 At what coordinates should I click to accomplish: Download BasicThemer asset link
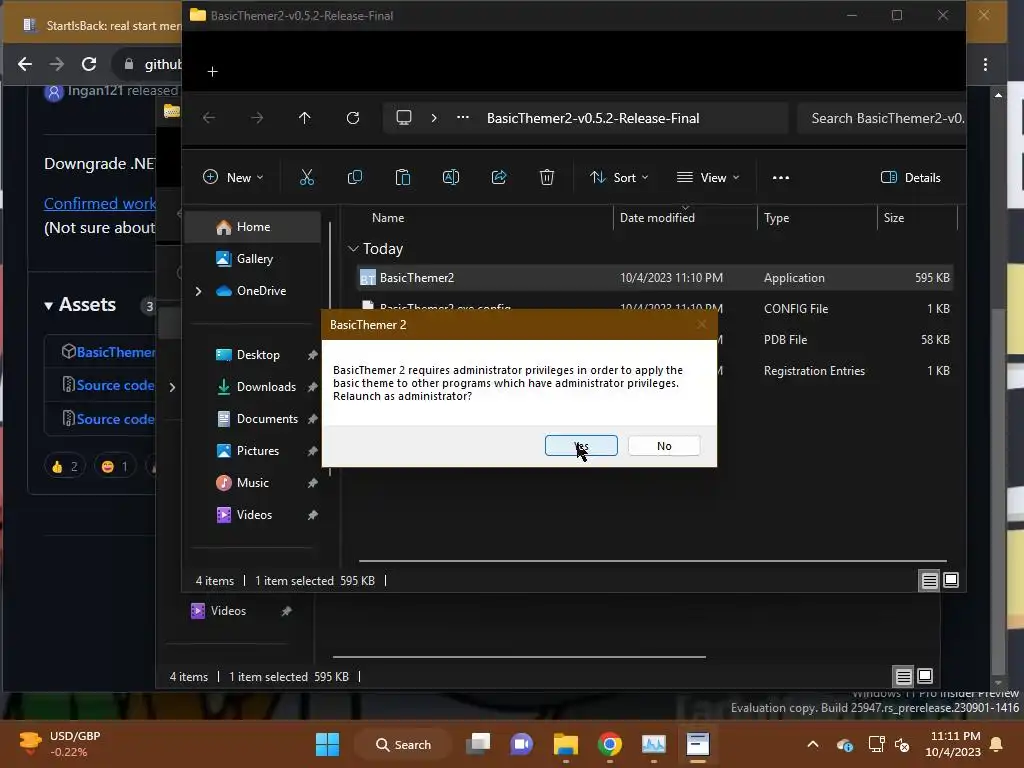click(x=116, y=351)
